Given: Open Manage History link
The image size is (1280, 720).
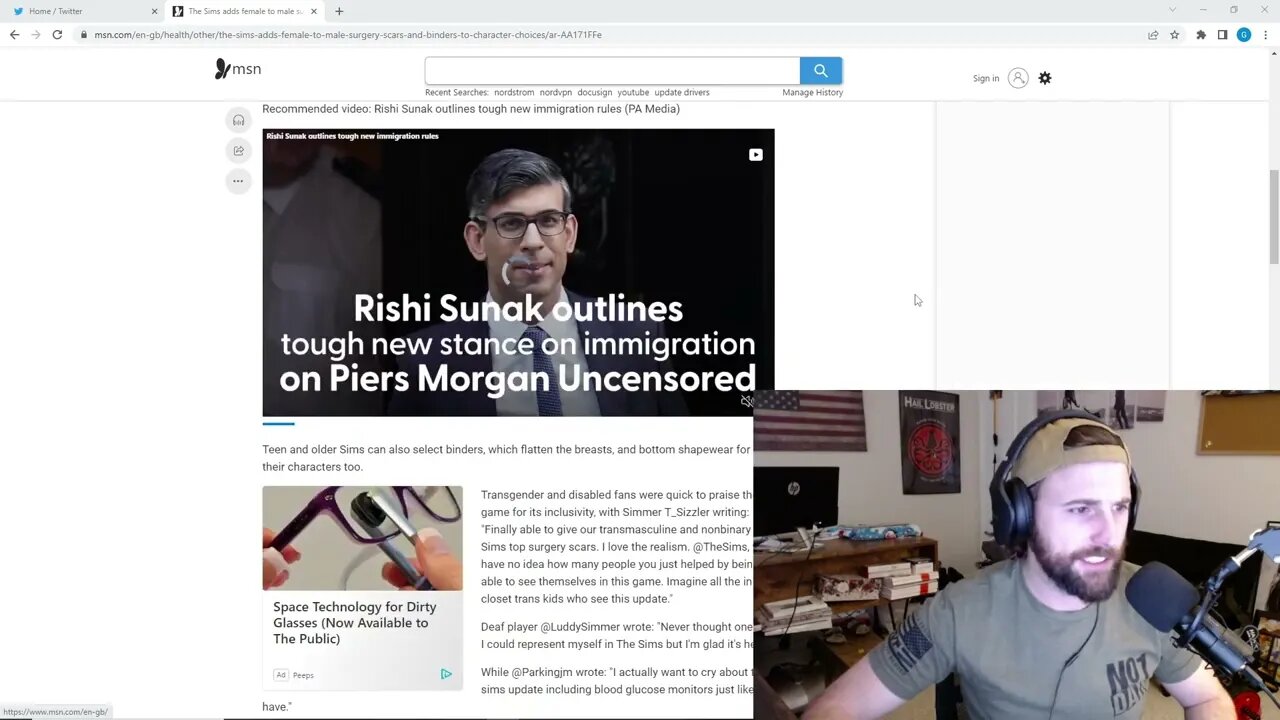Looking at the screenshot, I should click(813, 92).
